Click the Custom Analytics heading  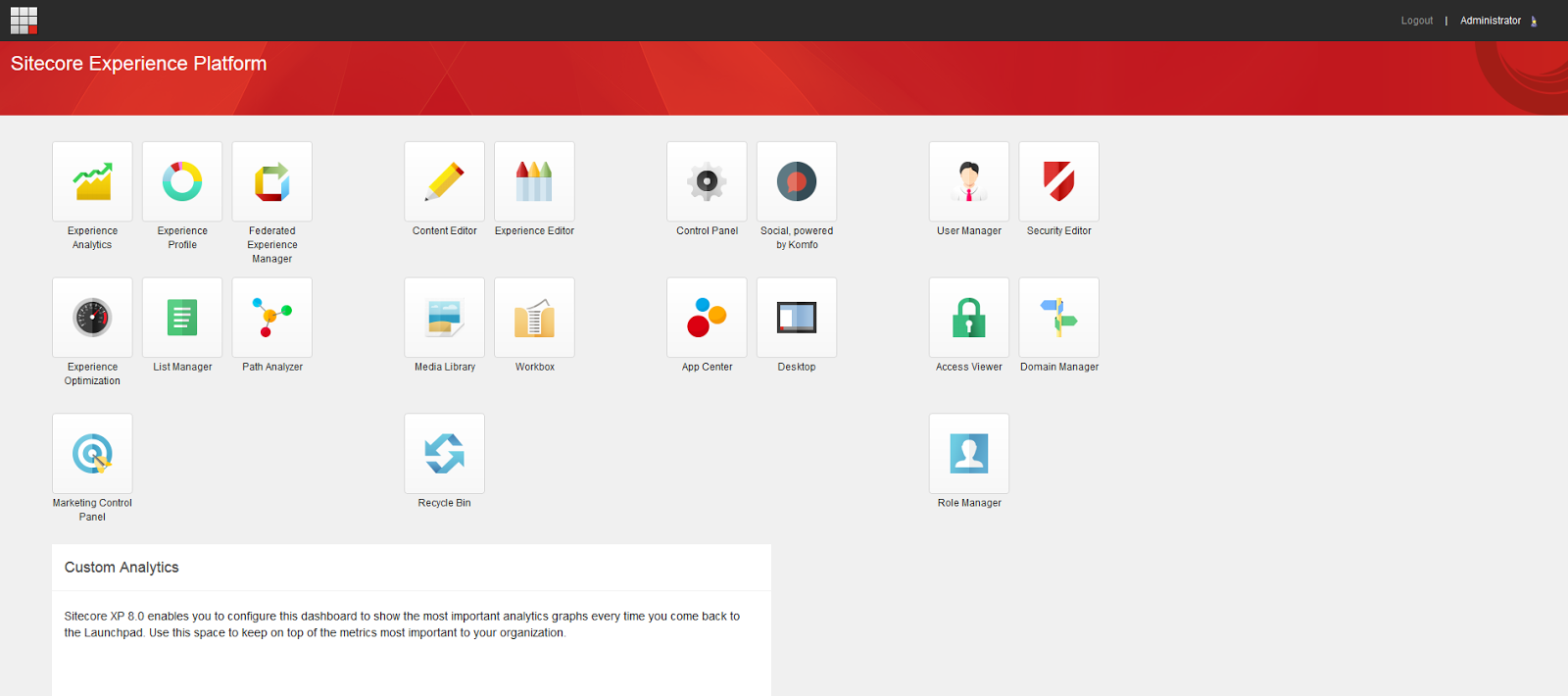coord(122,568)
